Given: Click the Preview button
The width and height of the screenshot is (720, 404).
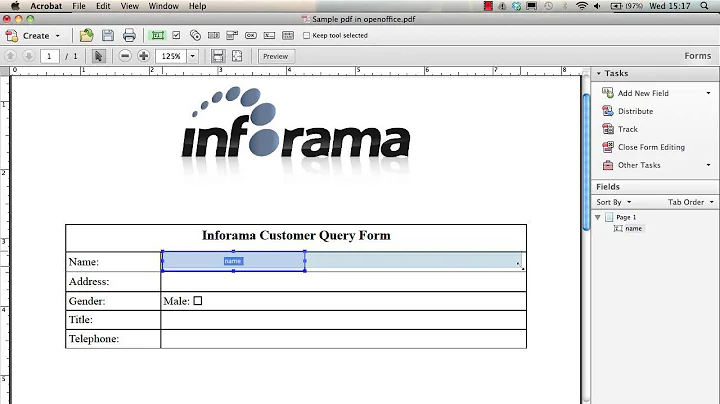Looking at the screenshot, I should [x=276, y=56].
